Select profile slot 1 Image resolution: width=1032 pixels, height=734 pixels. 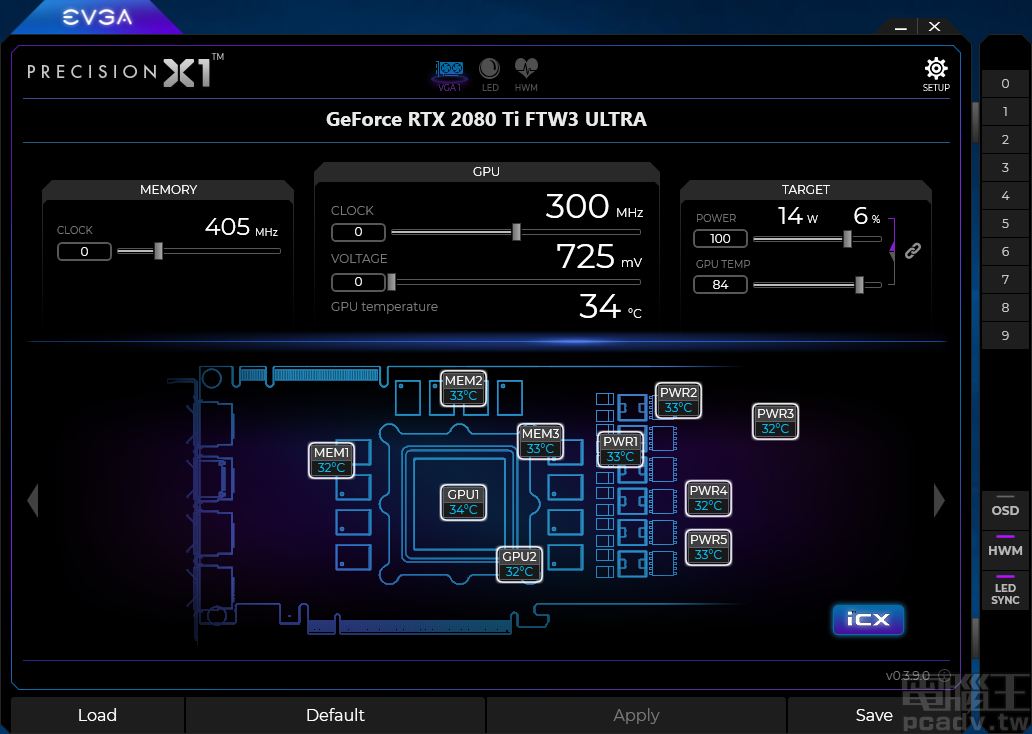[x=1005, y=111]
